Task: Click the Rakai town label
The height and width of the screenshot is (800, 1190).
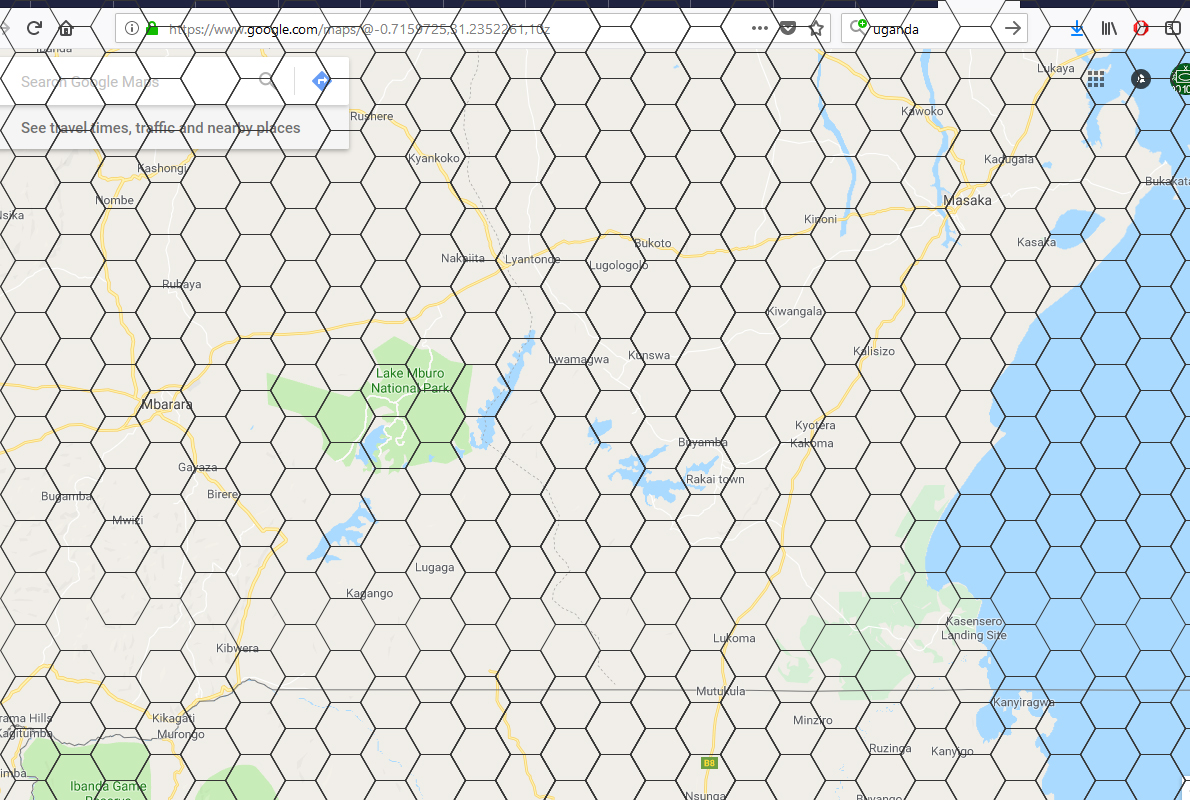Action: click(x=715, y=479)
